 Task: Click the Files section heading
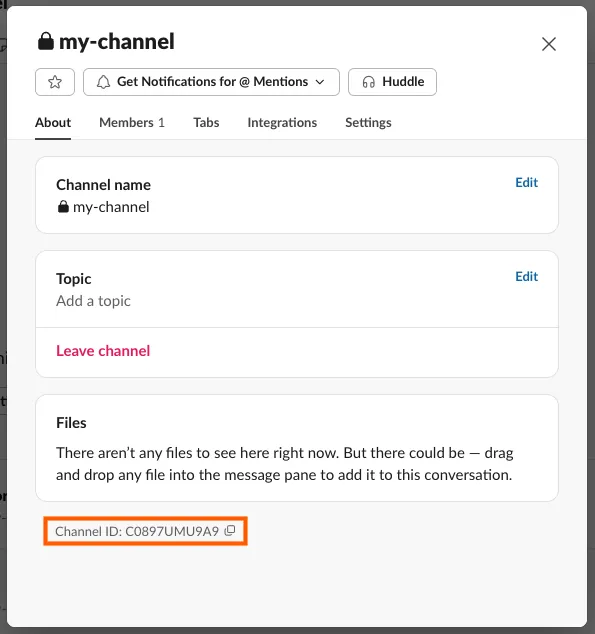[x=71, y=423]
